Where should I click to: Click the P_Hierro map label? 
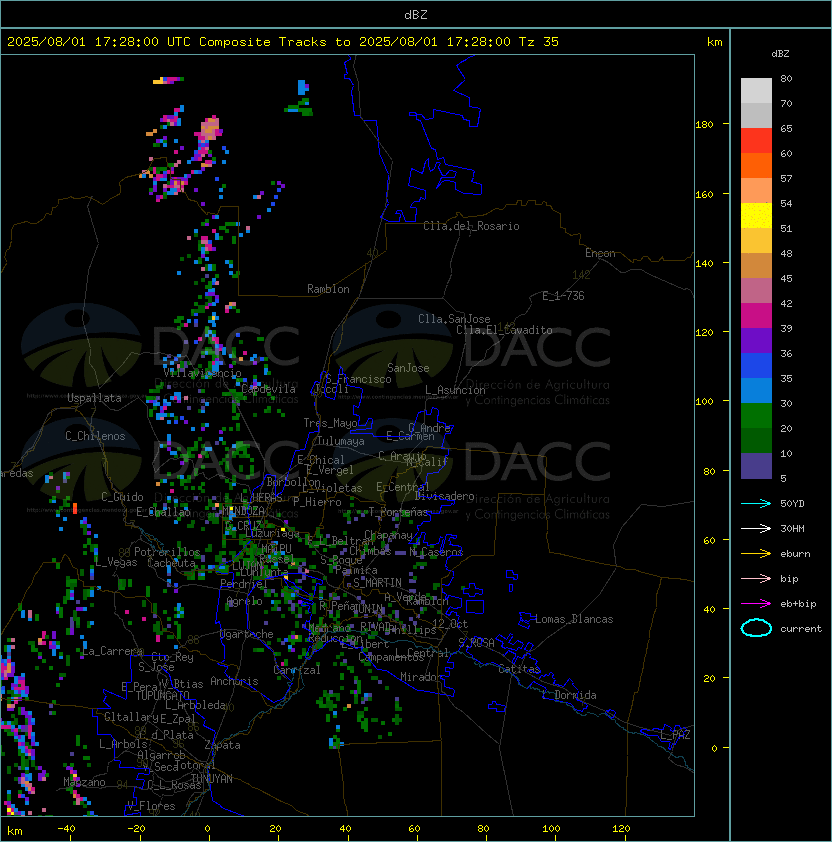[x=317, y=502]
